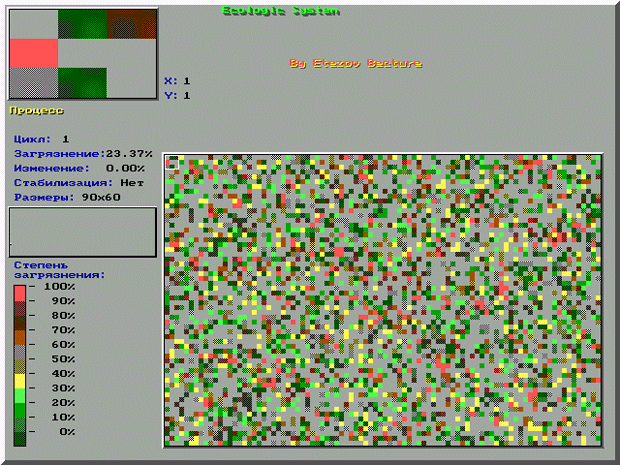620x465 pixels.
Task: Click the Ecologic System title
Action: [280, 11]
